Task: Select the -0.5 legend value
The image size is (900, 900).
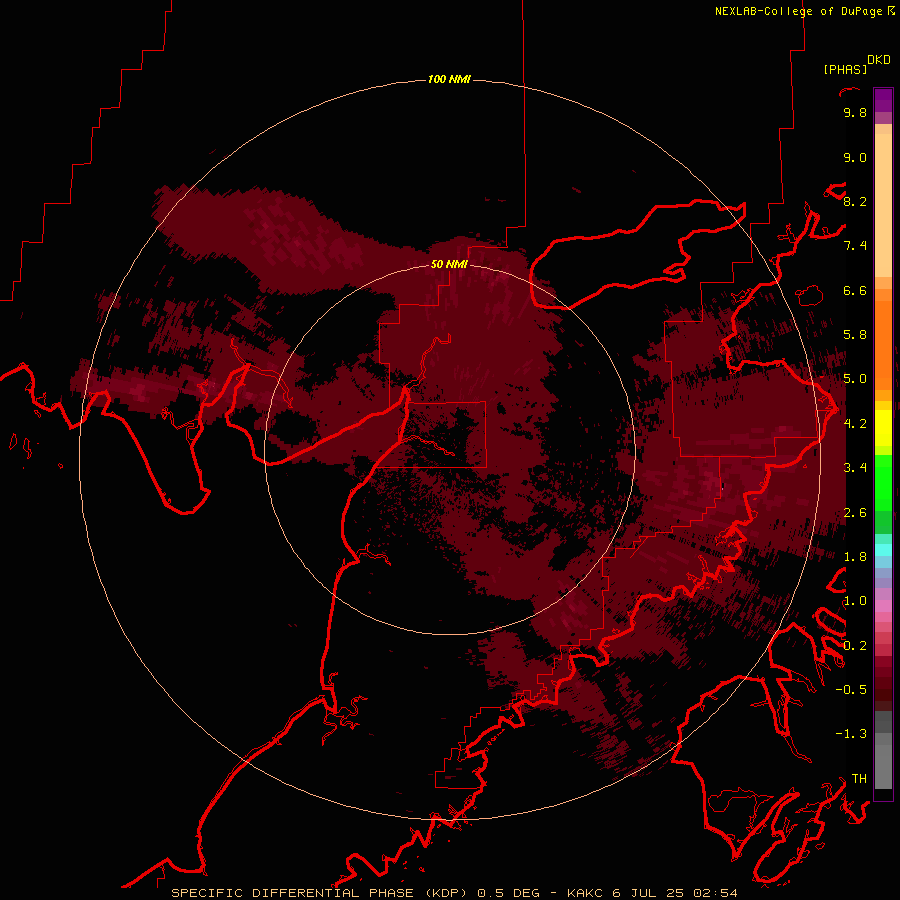Action: coord(851,690)
